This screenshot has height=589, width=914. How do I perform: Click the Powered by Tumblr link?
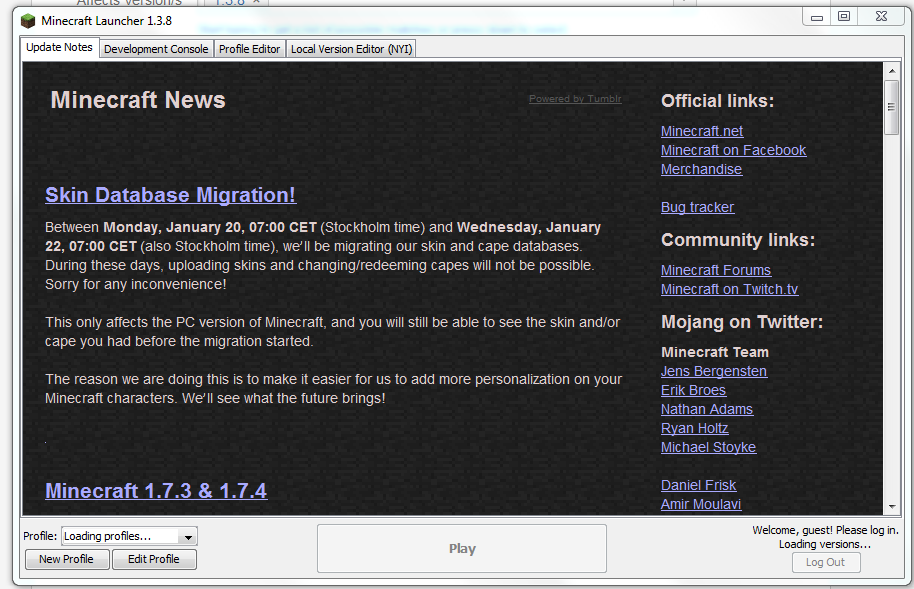click(575, 99)
